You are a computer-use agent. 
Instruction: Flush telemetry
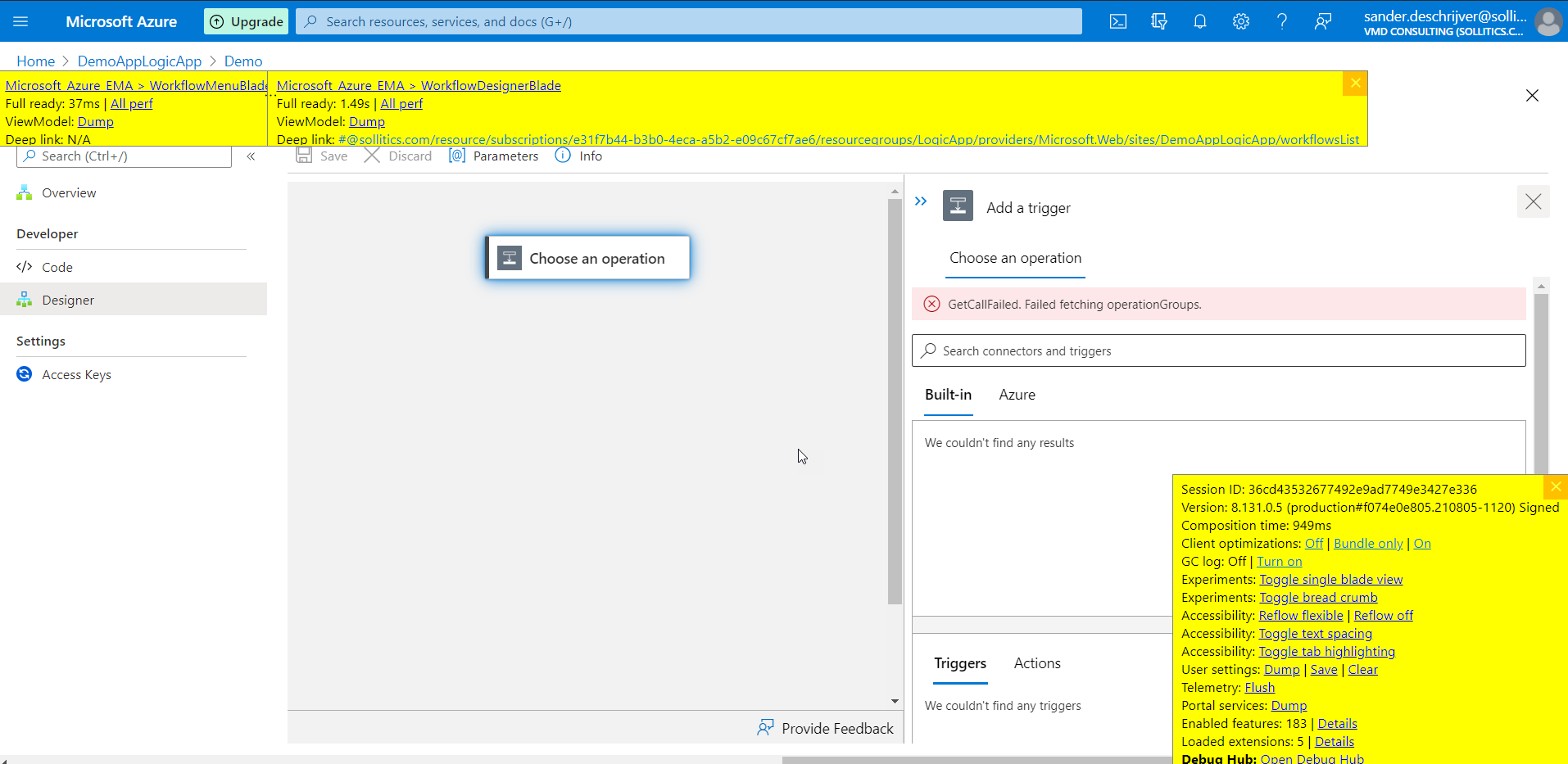coord(1260,688)
